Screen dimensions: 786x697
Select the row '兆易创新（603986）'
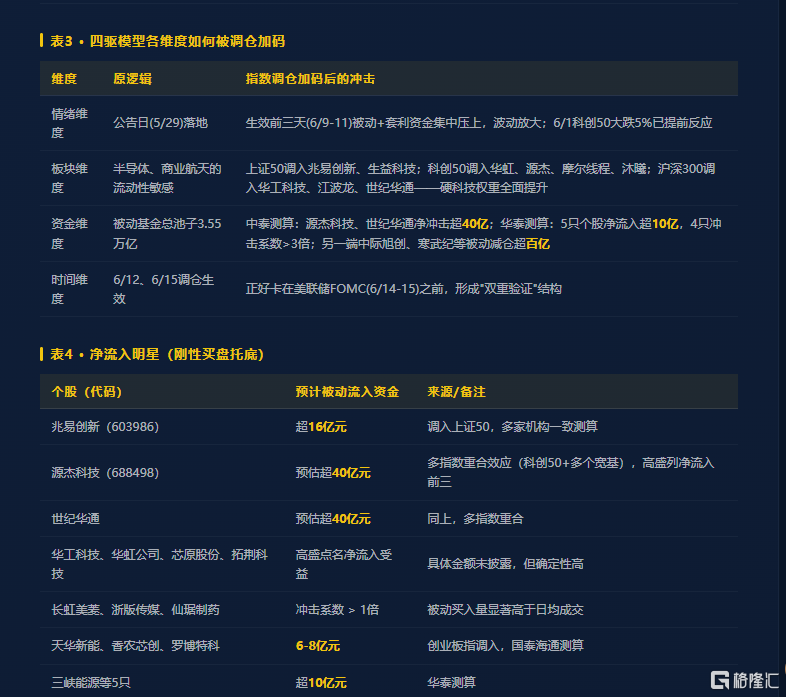point(388,427)
